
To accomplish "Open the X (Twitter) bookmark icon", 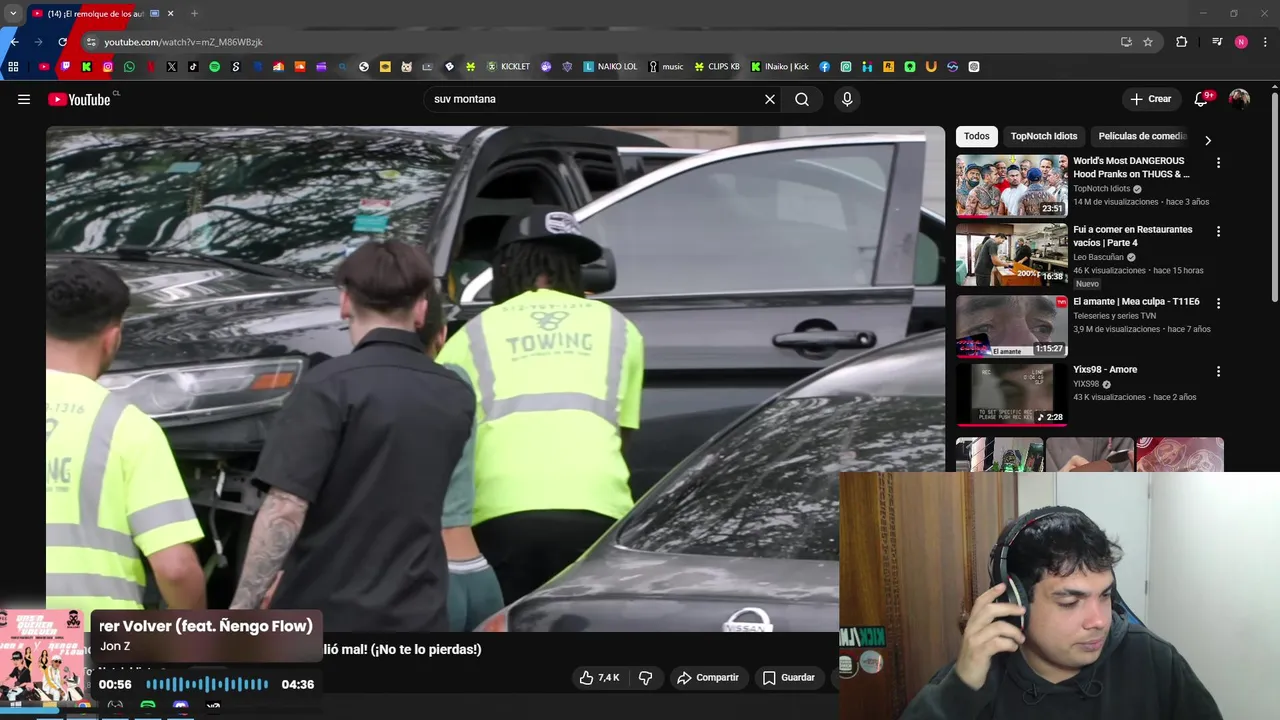I will 172,67.
